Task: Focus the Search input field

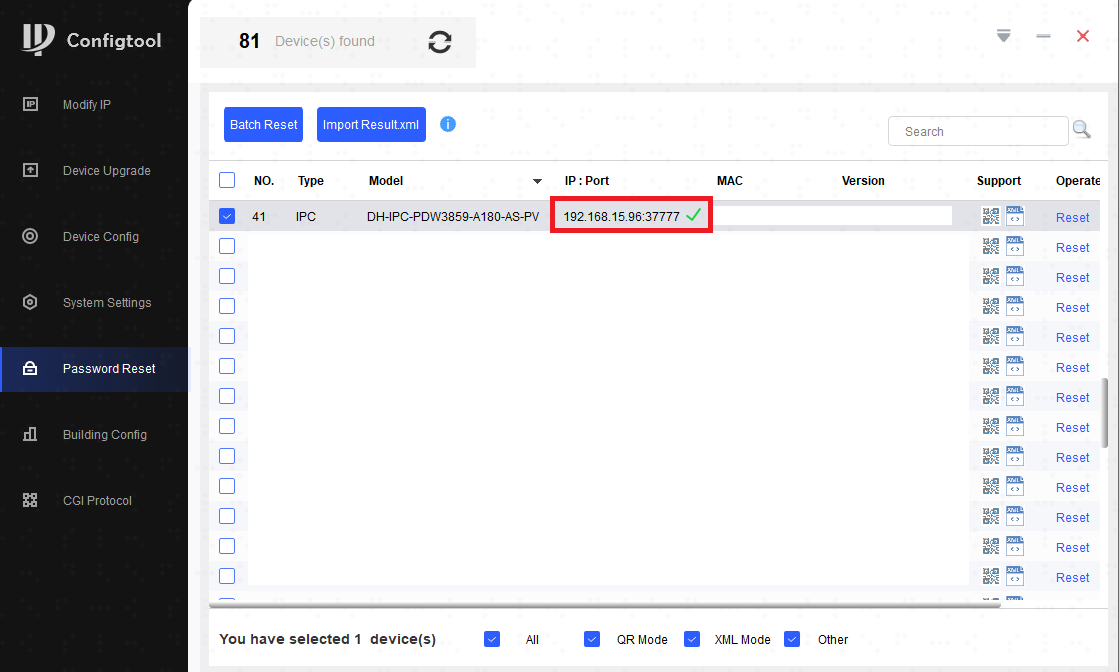Action: pos(978,131)
